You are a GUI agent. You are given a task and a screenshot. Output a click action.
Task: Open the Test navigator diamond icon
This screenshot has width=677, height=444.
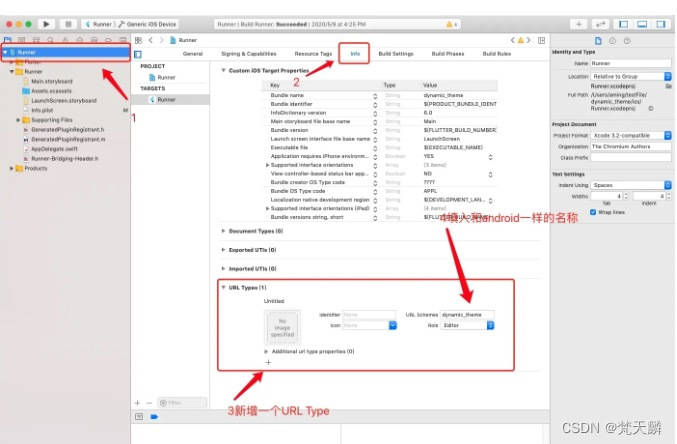click(x=79, y=40)
